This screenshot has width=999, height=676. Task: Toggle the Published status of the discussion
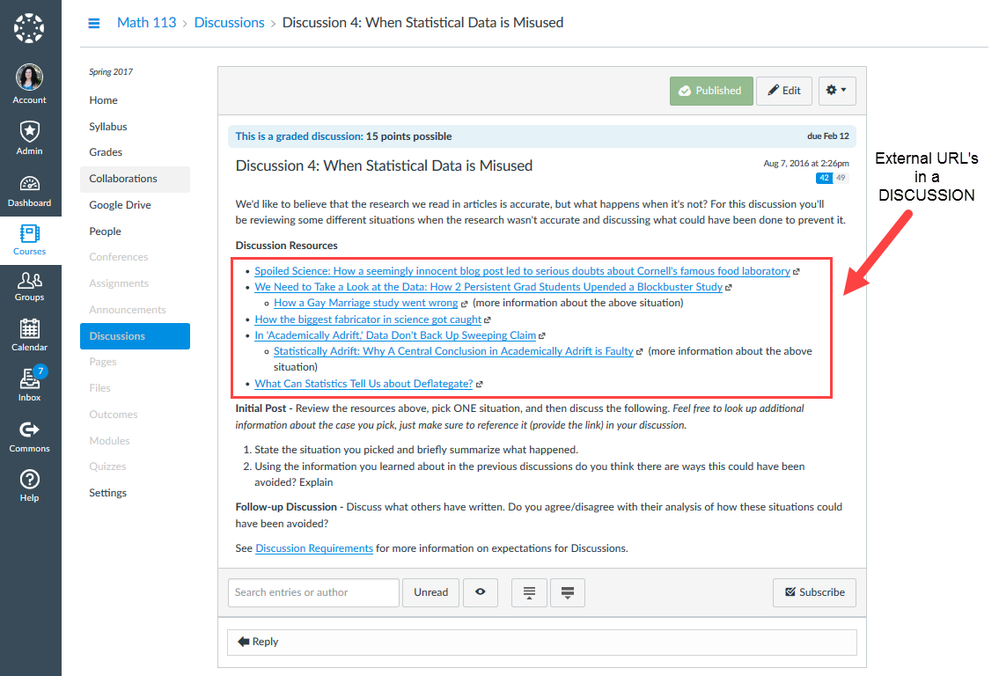click(x=711, y=90)
